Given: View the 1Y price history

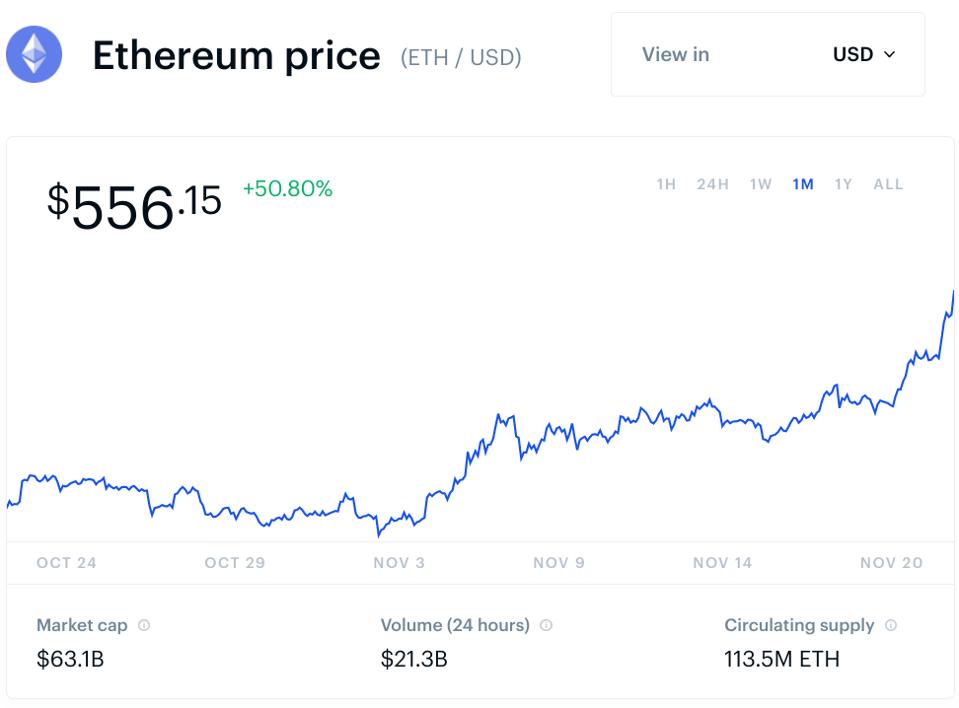Looking at the screenshot, I should click(844, 184).
